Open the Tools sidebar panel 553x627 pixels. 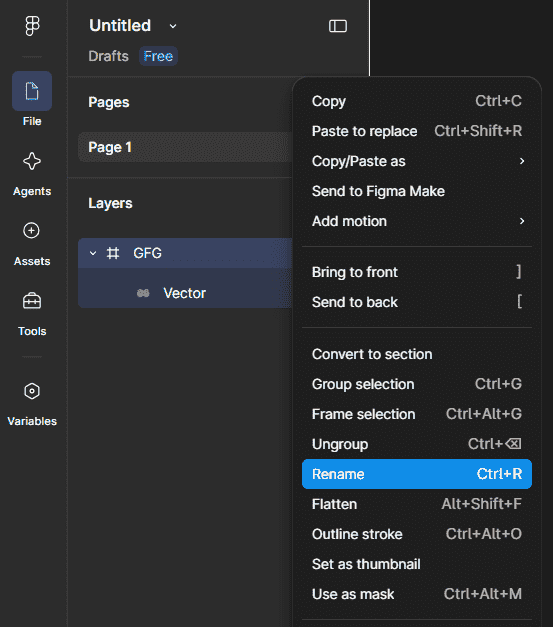32,301
